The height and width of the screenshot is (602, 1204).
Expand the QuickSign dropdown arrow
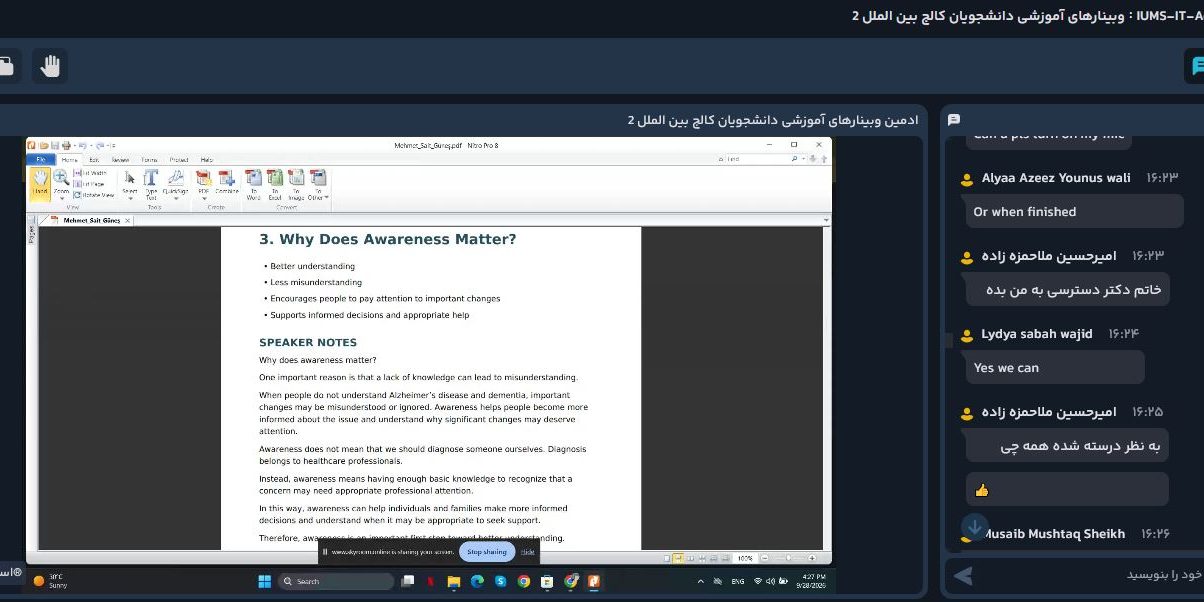(x=176, y=198)
